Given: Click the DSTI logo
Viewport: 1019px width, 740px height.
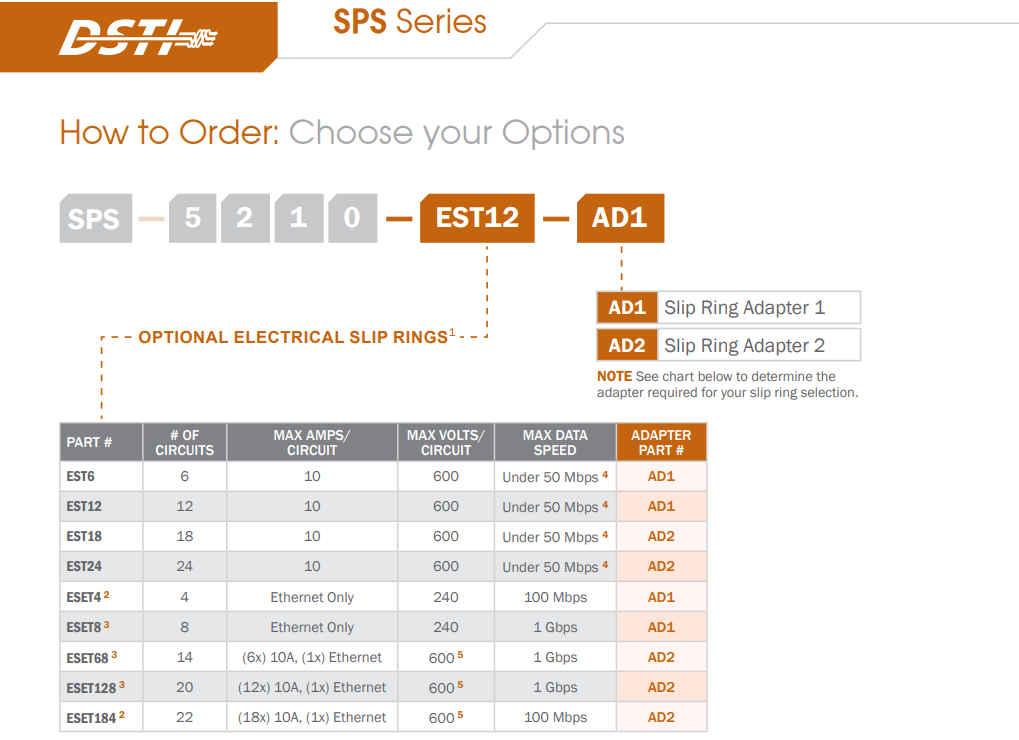Looking at the screenshot, I should coord(137,37).
